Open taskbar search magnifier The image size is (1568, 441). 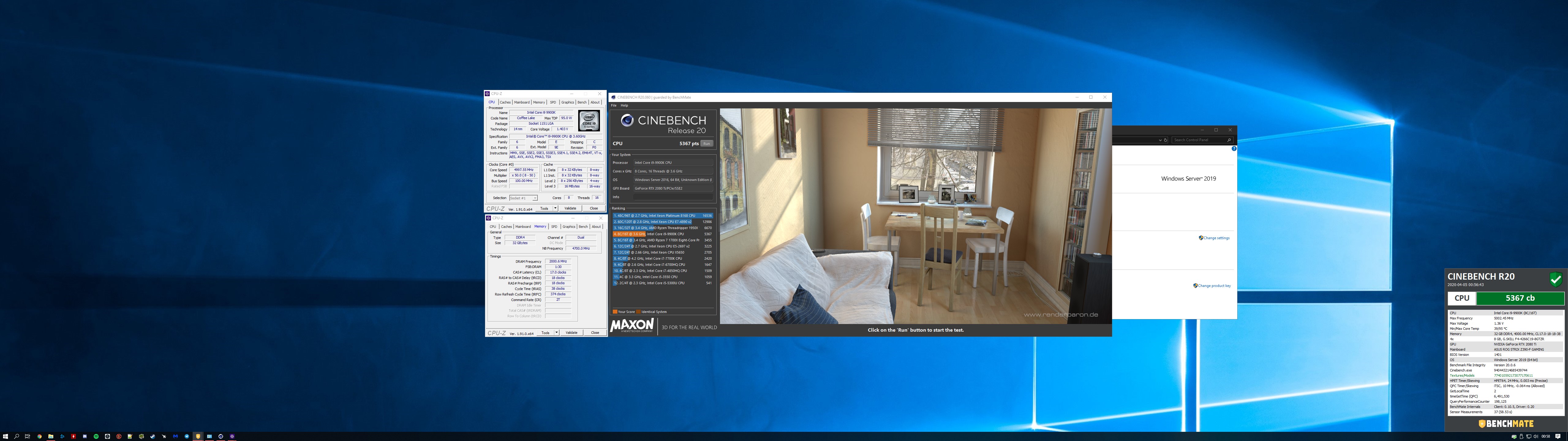coord(17,436)
